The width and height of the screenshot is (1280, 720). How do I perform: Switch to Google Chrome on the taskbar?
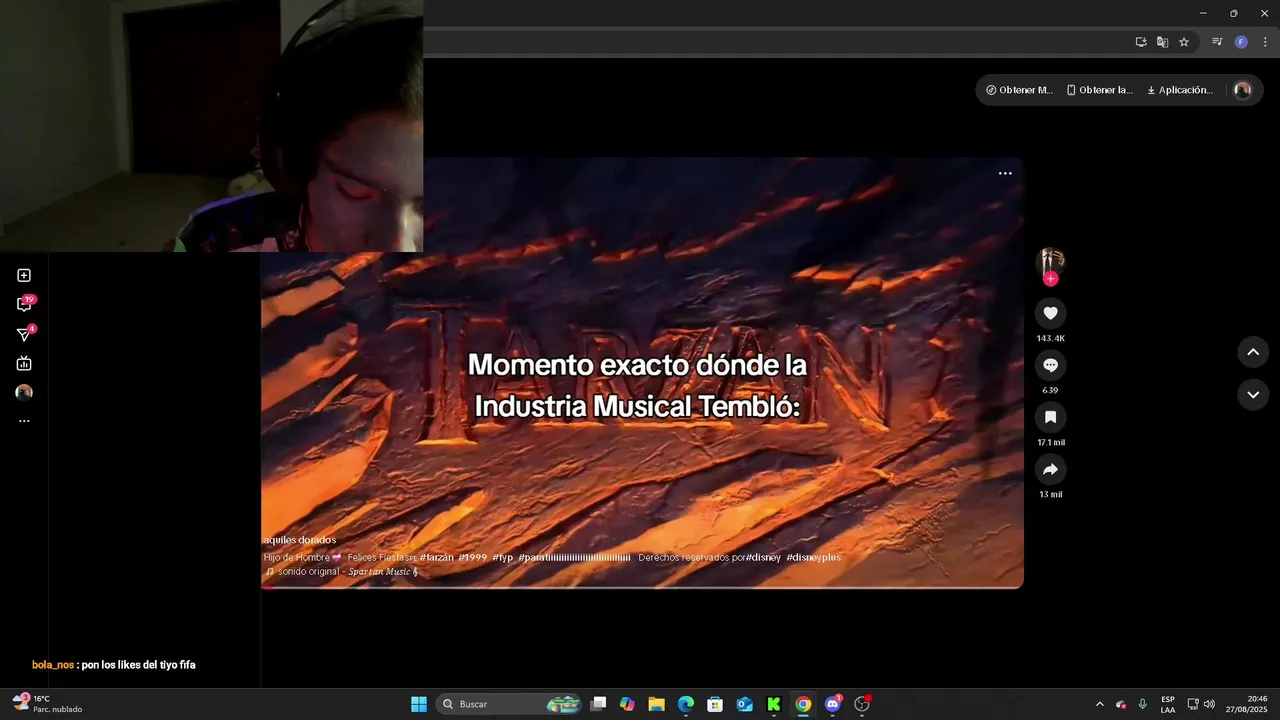[x=803, y=704]
